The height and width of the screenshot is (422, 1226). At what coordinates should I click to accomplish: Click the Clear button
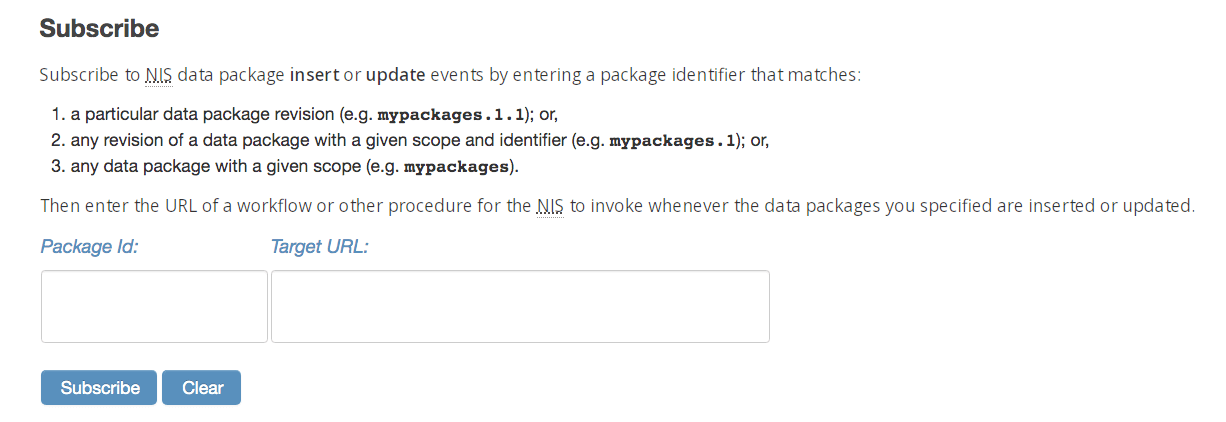tap(202, 388)
